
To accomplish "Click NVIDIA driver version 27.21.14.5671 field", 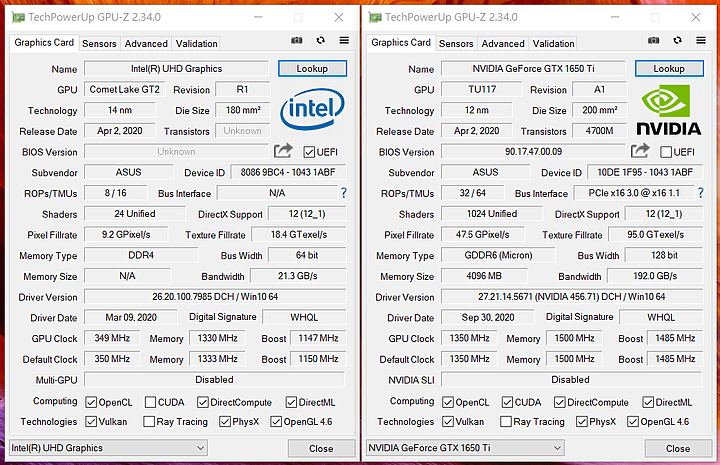I will point(572,297).
